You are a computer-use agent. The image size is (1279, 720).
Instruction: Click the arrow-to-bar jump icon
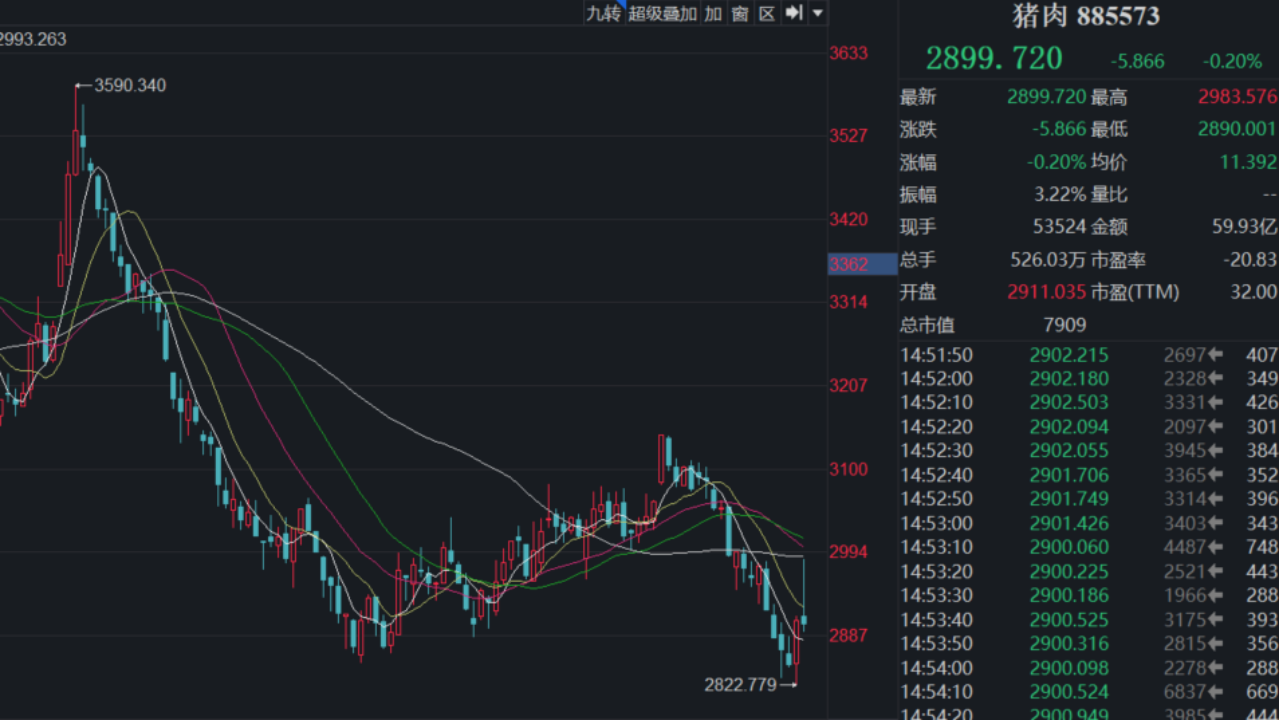[794, 13]
